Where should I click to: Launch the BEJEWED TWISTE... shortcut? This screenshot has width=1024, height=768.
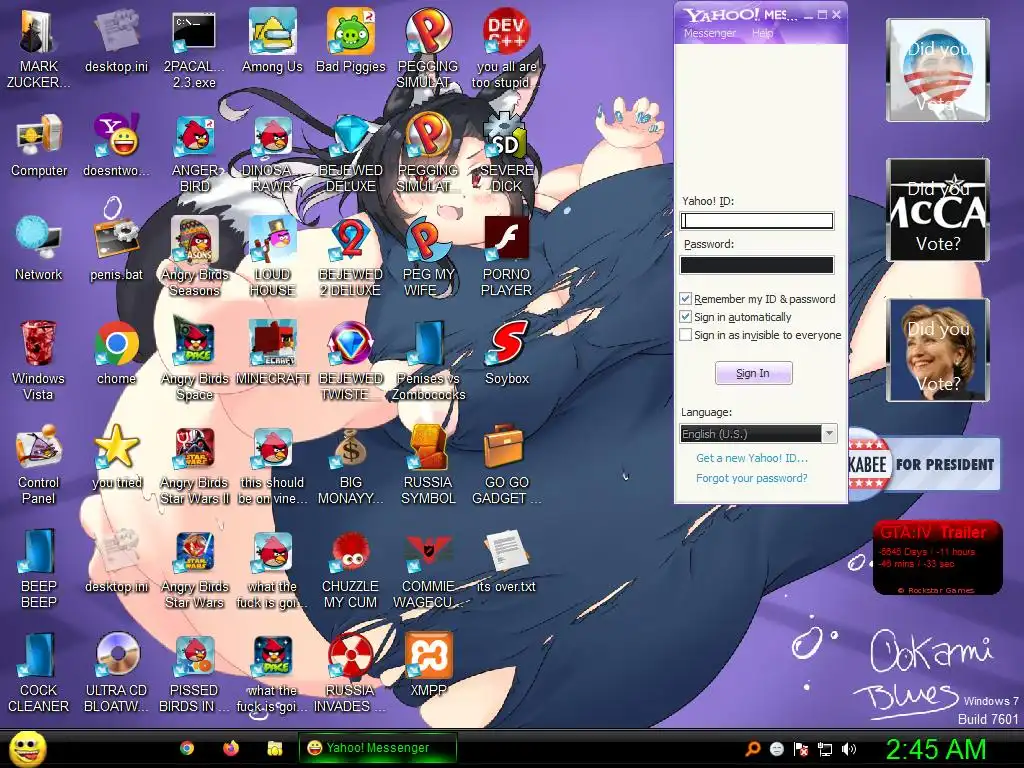pos(351,360)
